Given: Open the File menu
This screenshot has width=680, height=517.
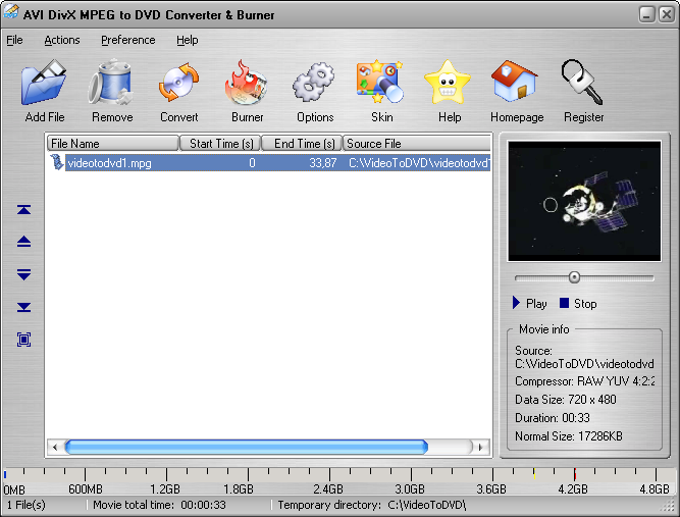Looking at the screenshot, I should 14,40.
